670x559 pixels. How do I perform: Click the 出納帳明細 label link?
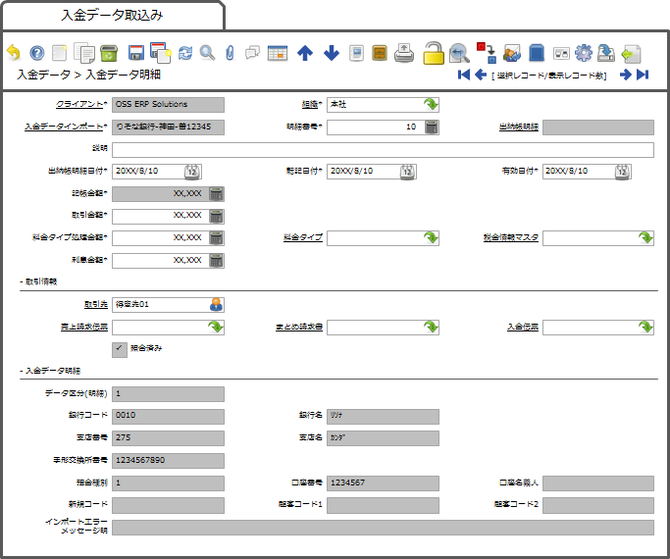pyautogui.click(x=519, y=127)
